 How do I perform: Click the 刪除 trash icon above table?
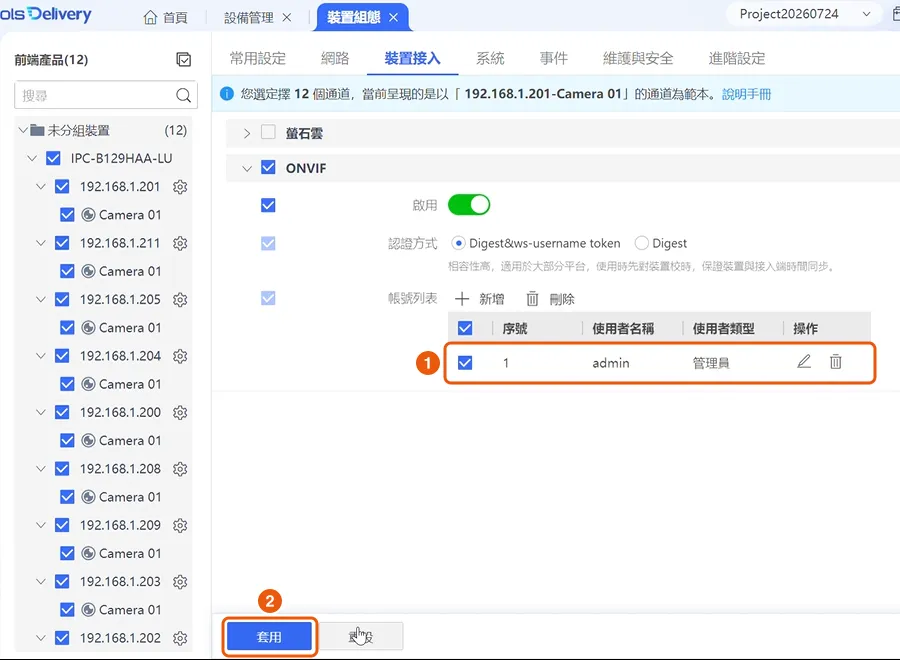533,299
